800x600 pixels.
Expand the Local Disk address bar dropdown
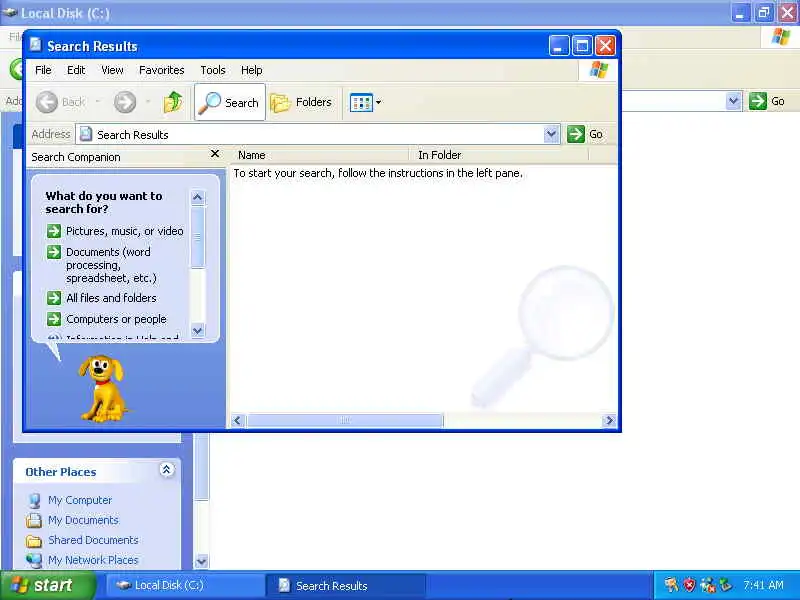point(733,101)
